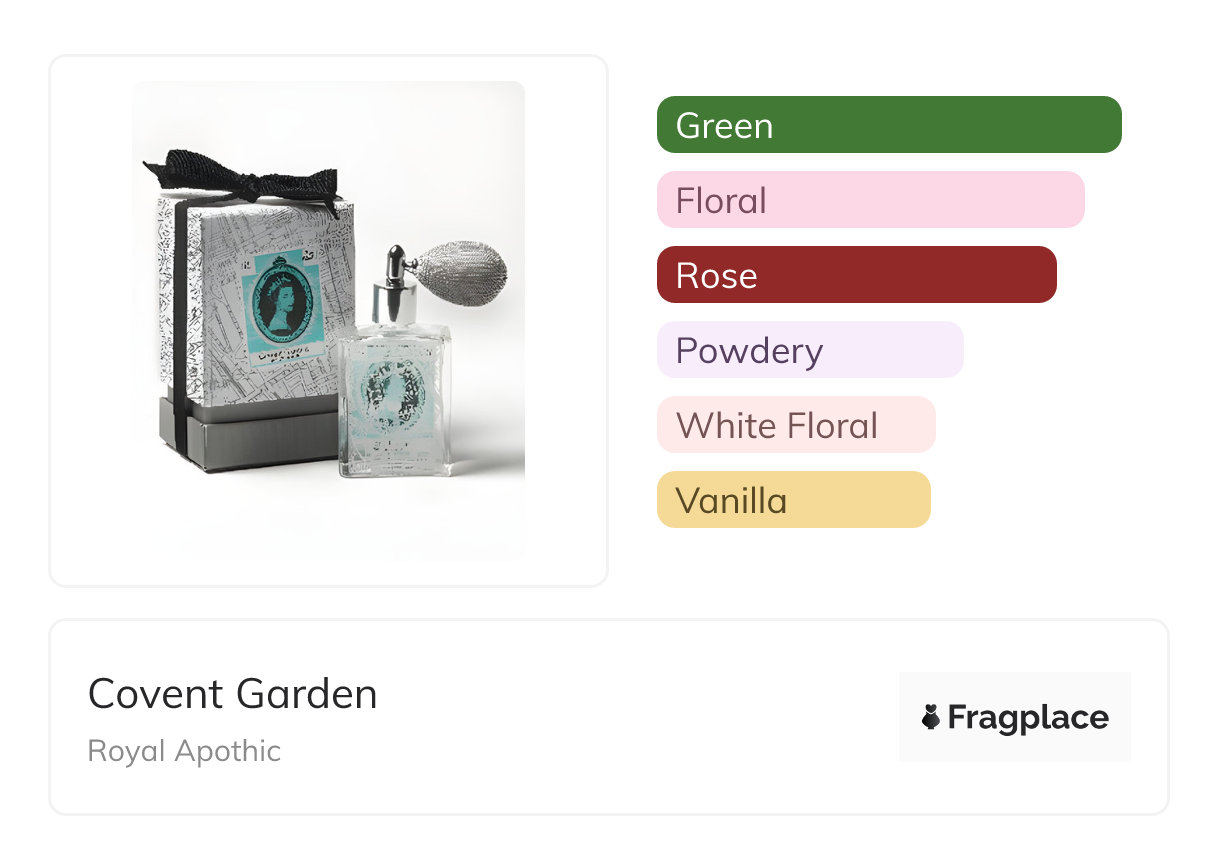Click the Fragplace perfume bottle logo icon
The width and height of the screenshot is (1218, 864).
931,717
